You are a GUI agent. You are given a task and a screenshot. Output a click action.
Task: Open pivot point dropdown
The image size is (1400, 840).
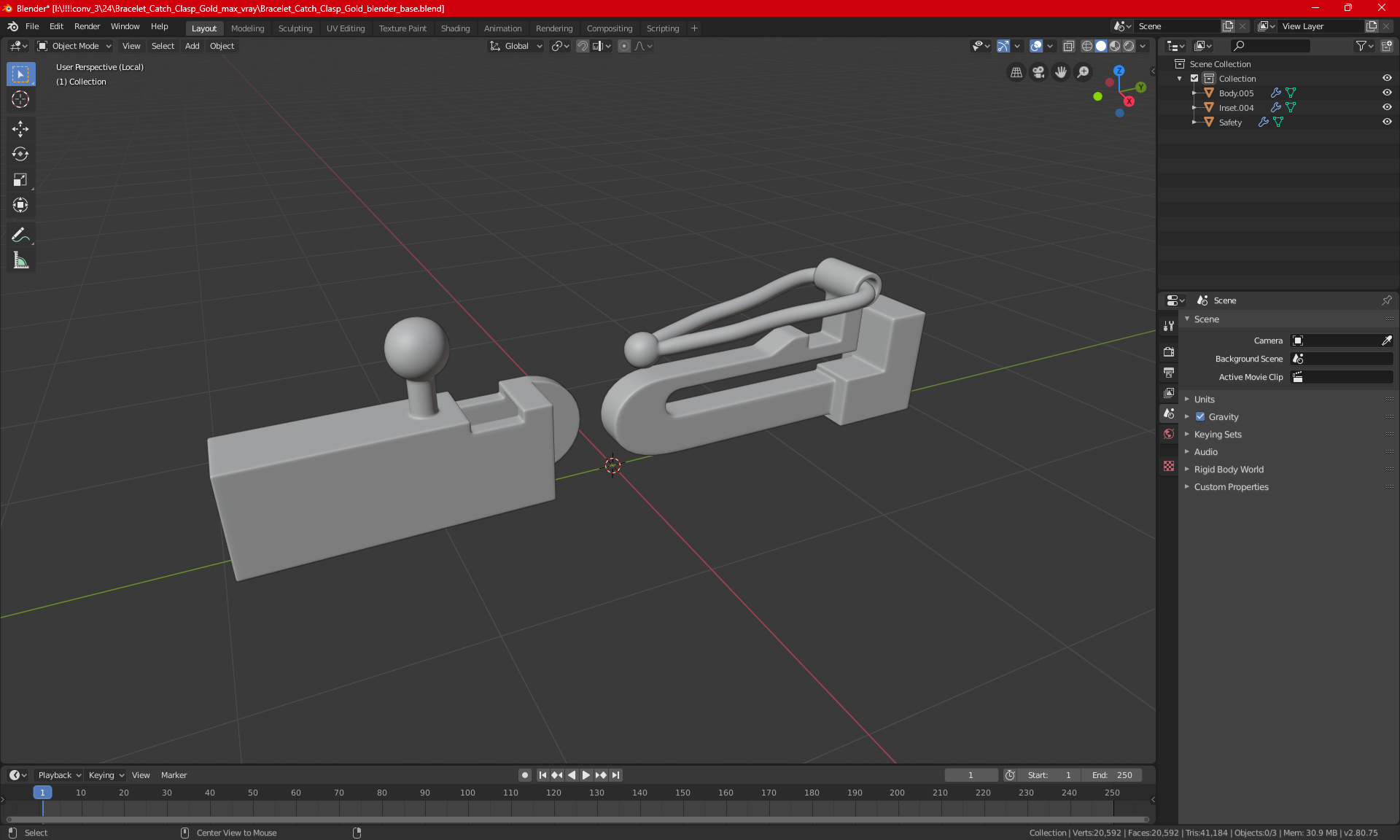point(560,46)
